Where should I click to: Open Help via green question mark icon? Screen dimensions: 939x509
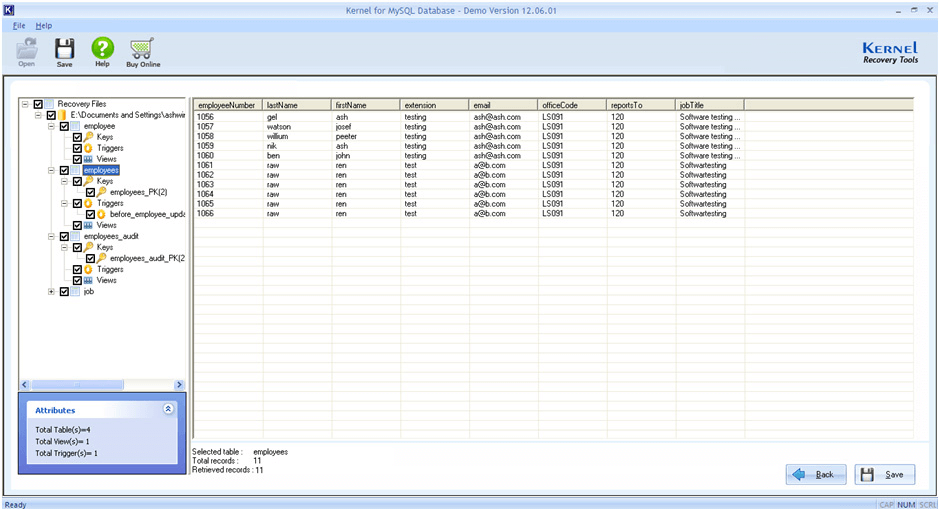[x=102, y=49]
